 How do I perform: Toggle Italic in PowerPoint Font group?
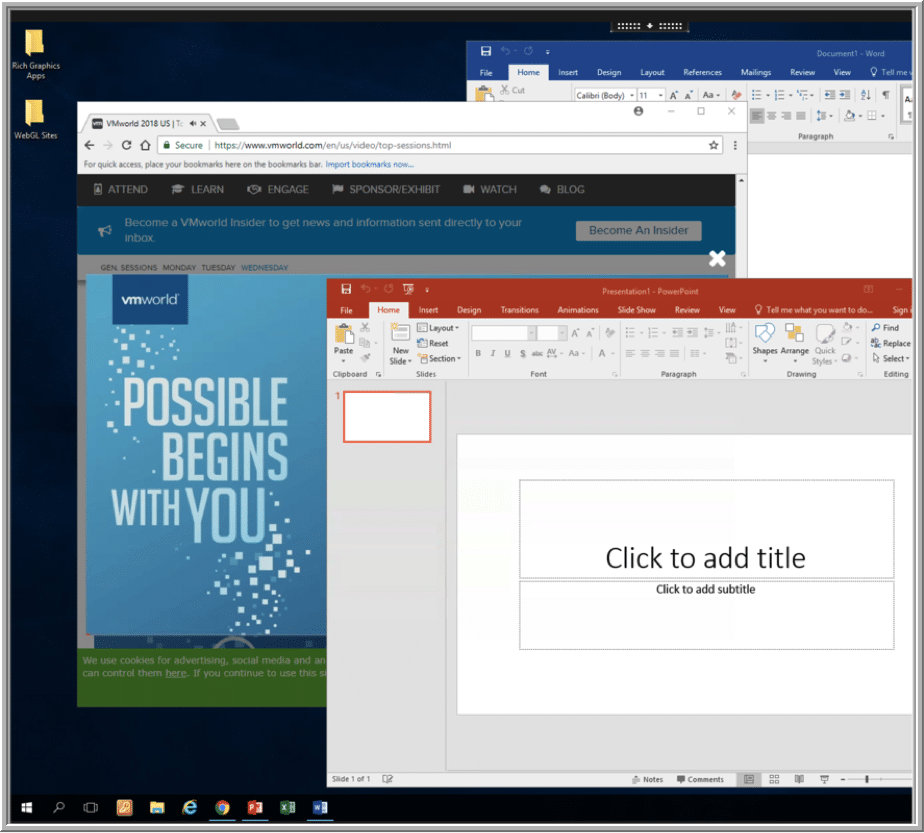(x=493, y=353)
